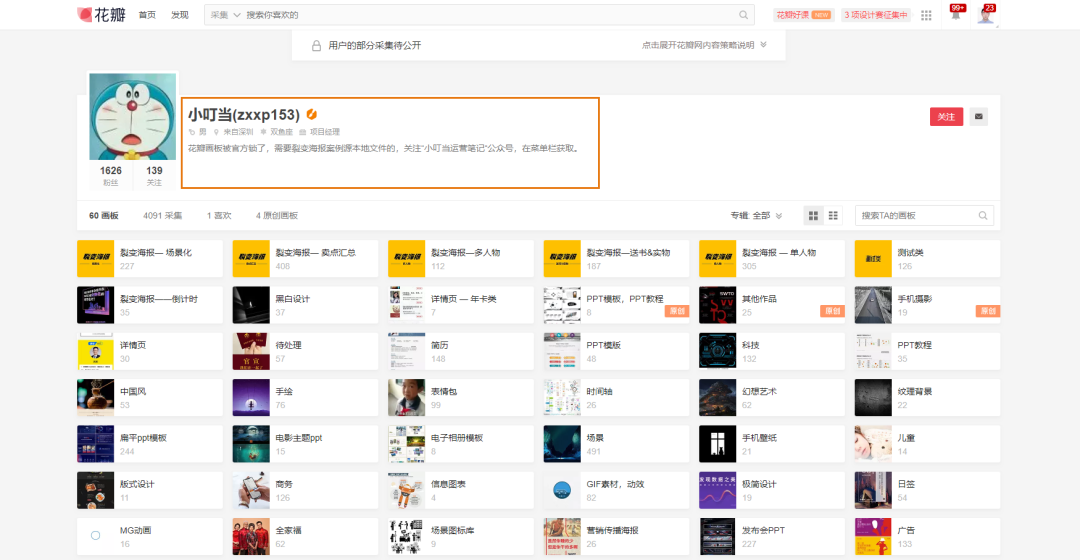
Task: Send a message via the envelope icon
Action: (x=979, y=117)
